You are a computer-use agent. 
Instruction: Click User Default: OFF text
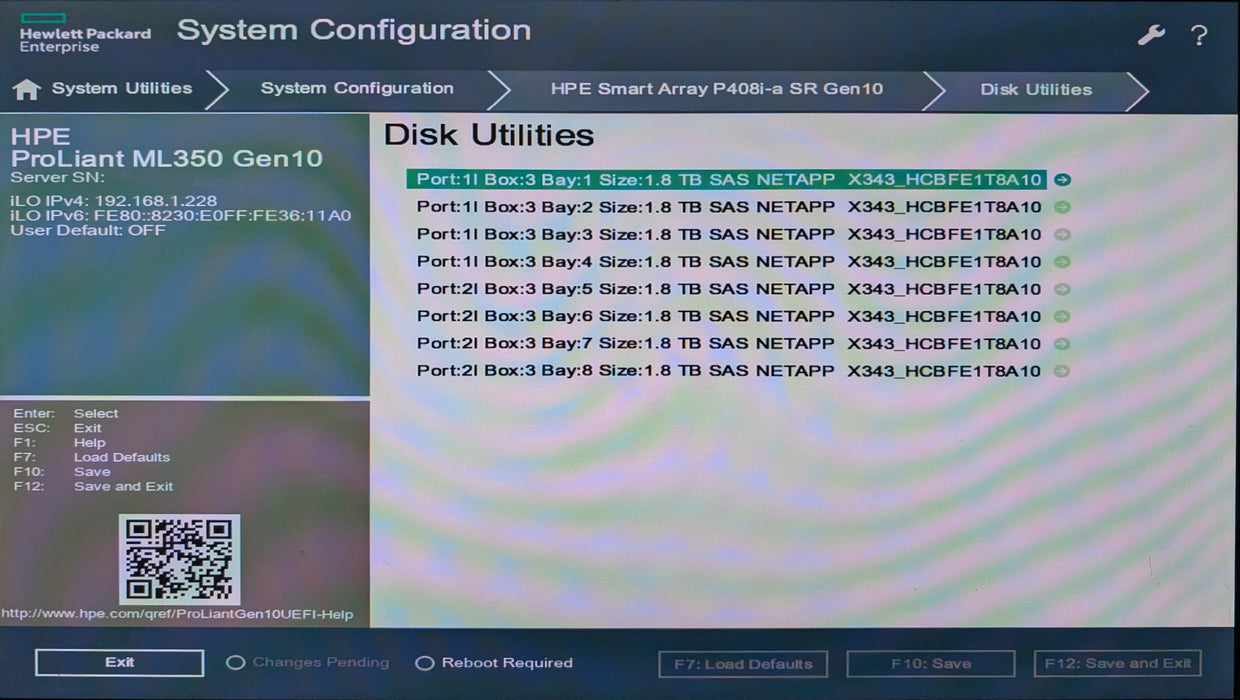tap(88, 230)
